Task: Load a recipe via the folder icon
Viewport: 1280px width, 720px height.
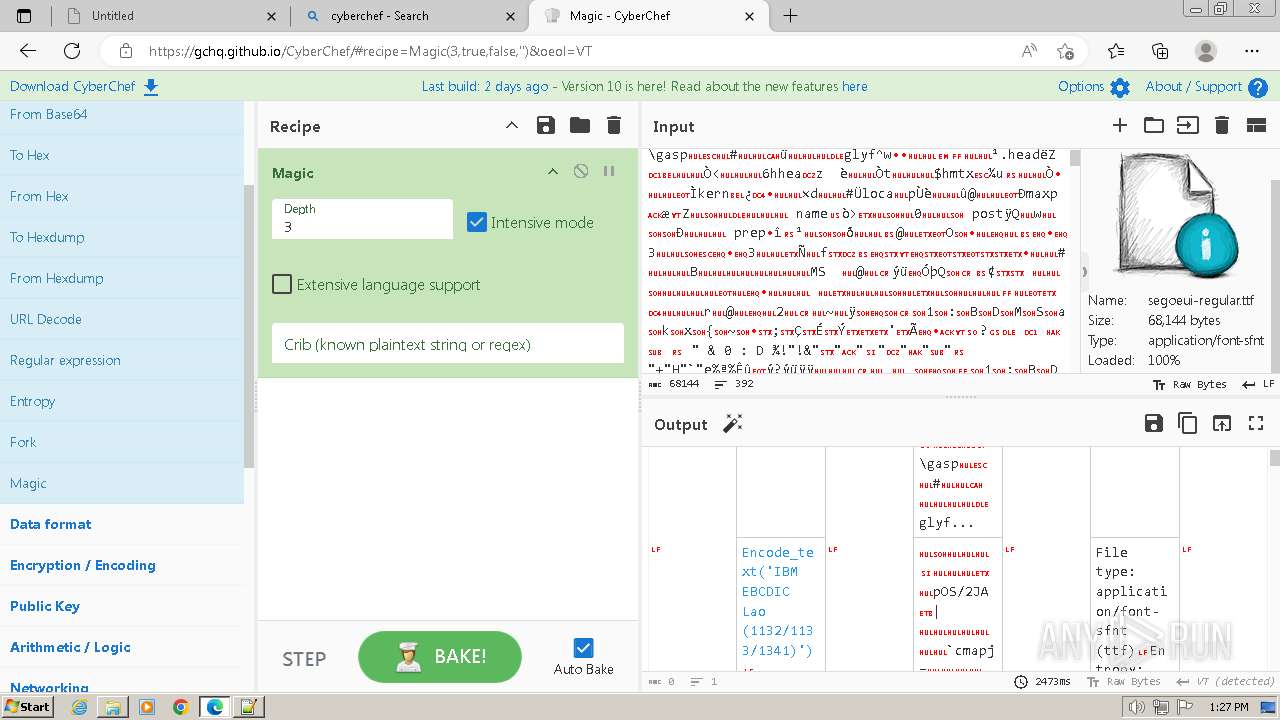Action: click(580, 125)
